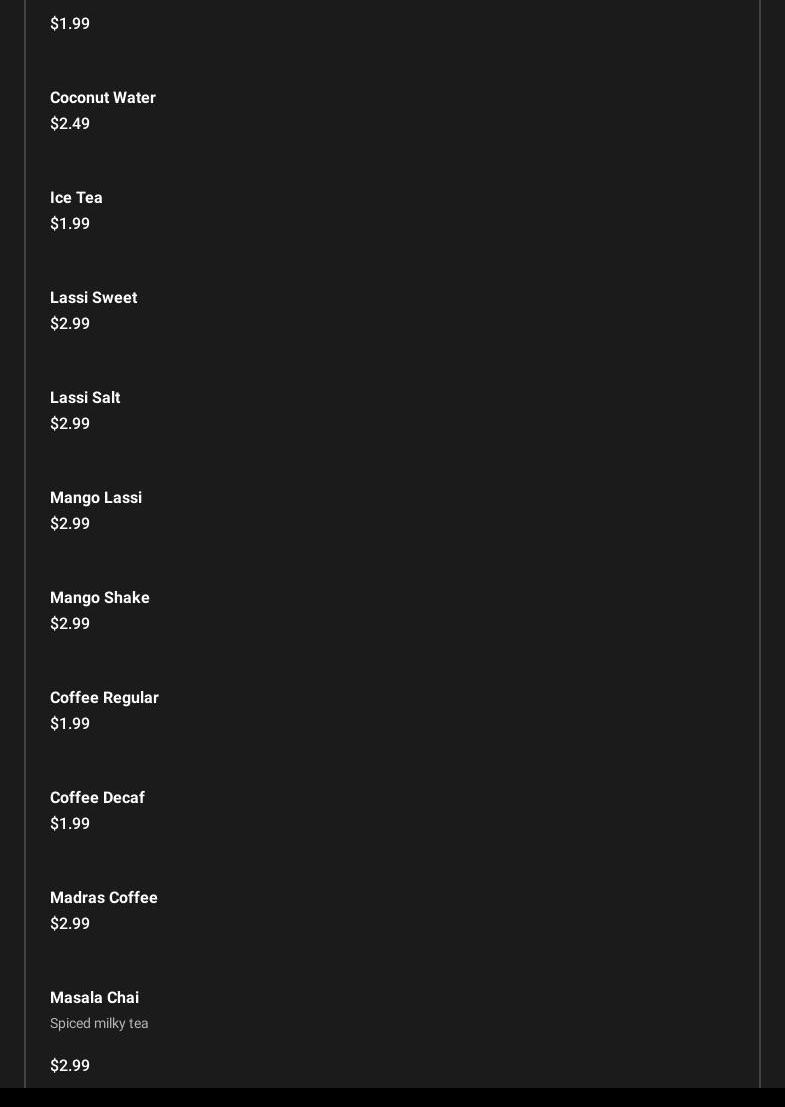Pick the Mango Shake drink
The width and height of the screenshot is (785, 1107).
100,598
